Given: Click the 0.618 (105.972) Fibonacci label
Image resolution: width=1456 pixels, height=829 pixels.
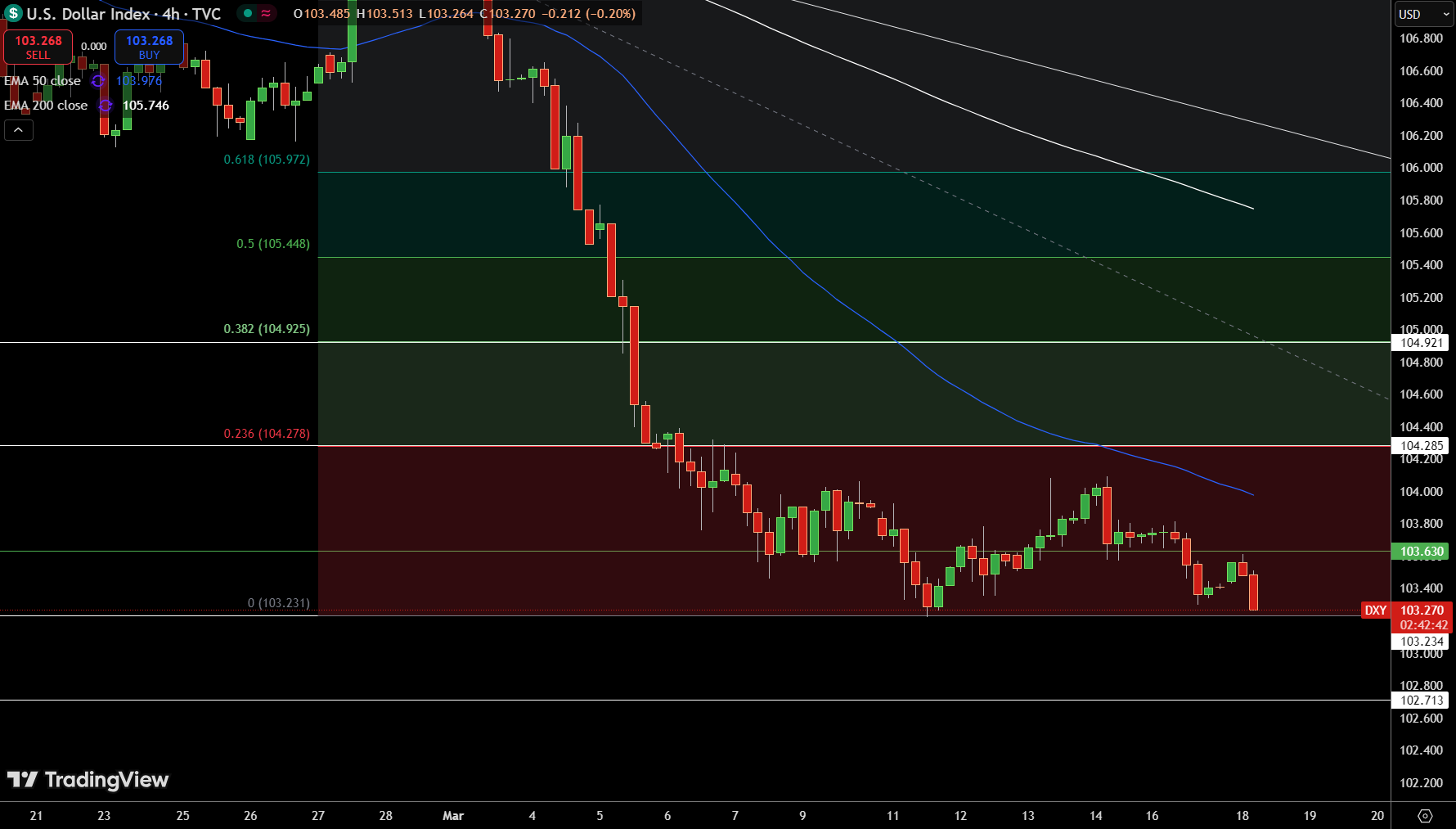Looking at the screenshot, I should coord(267,160).
